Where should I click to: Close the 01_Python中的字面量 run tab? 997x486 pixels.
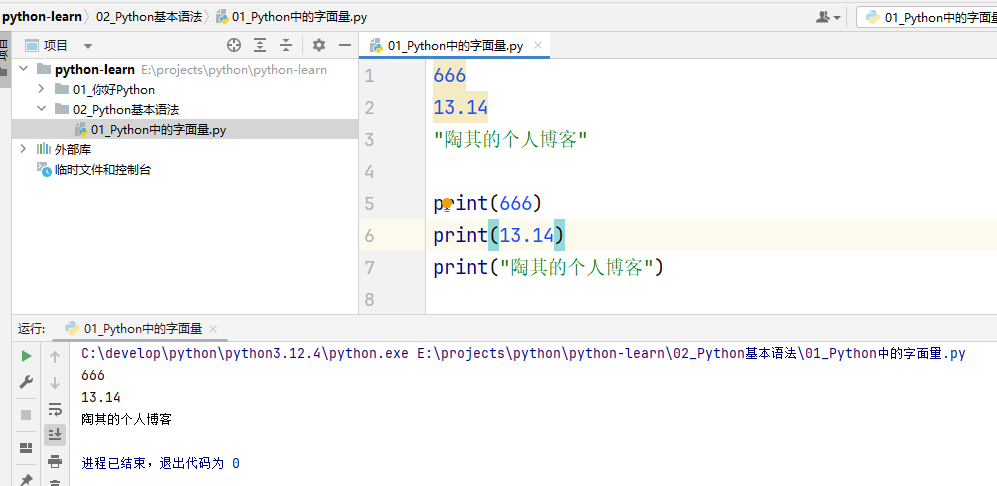(213, 329)
